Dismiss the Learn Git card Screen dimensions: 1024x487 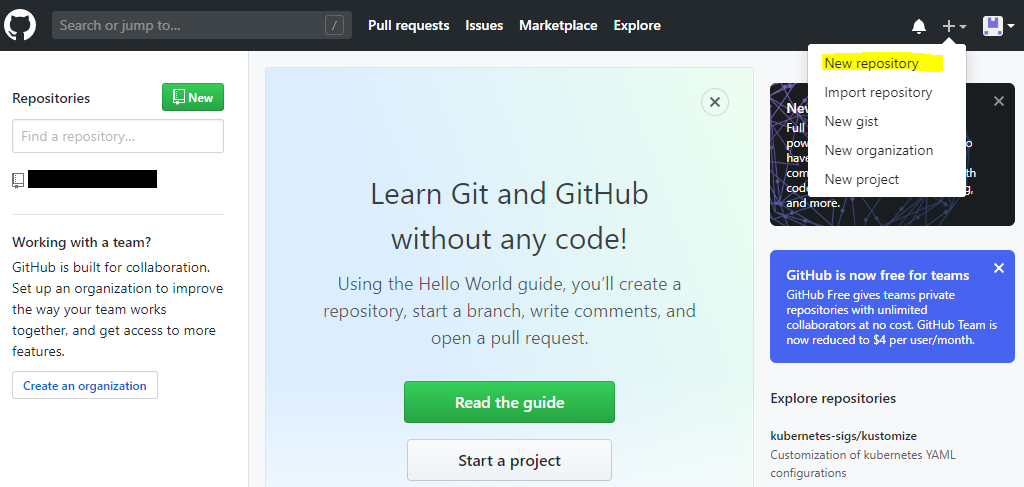(714, 102)
